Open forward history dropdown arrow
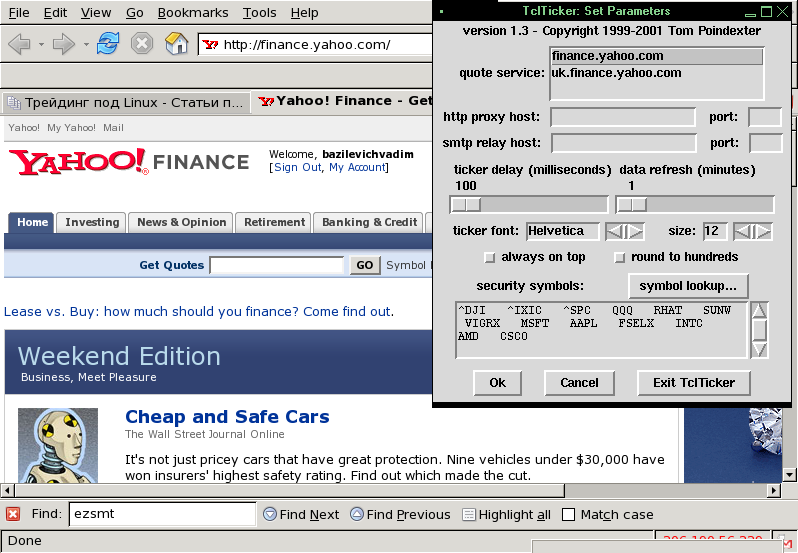The width and height of the screenshot is (798, 553). tap(86, 45)
